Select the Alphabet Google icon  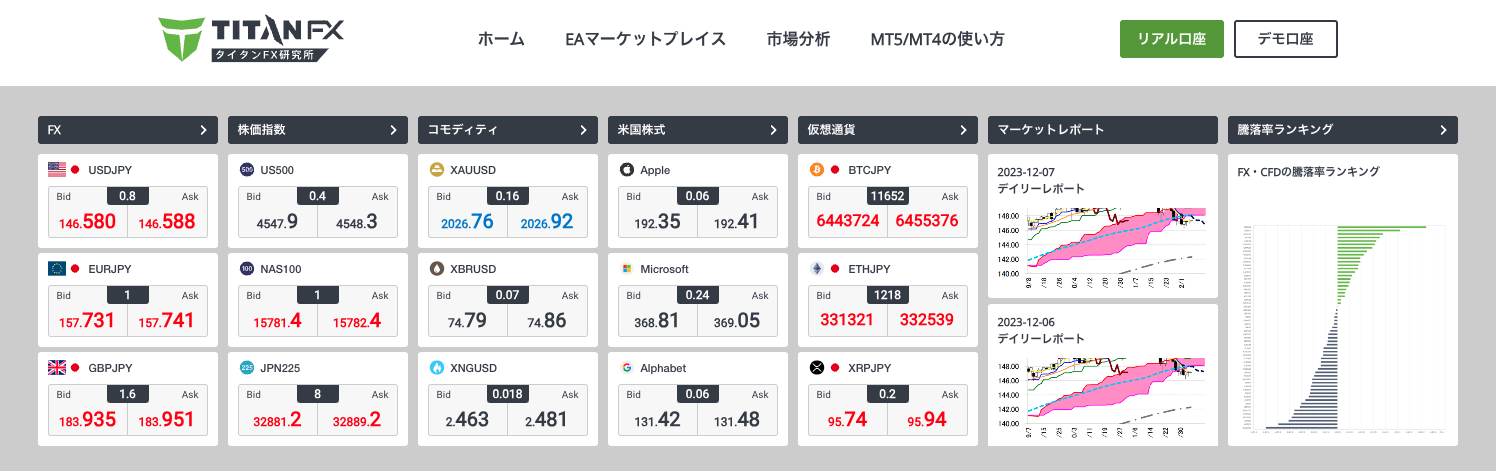click(627, 368)
